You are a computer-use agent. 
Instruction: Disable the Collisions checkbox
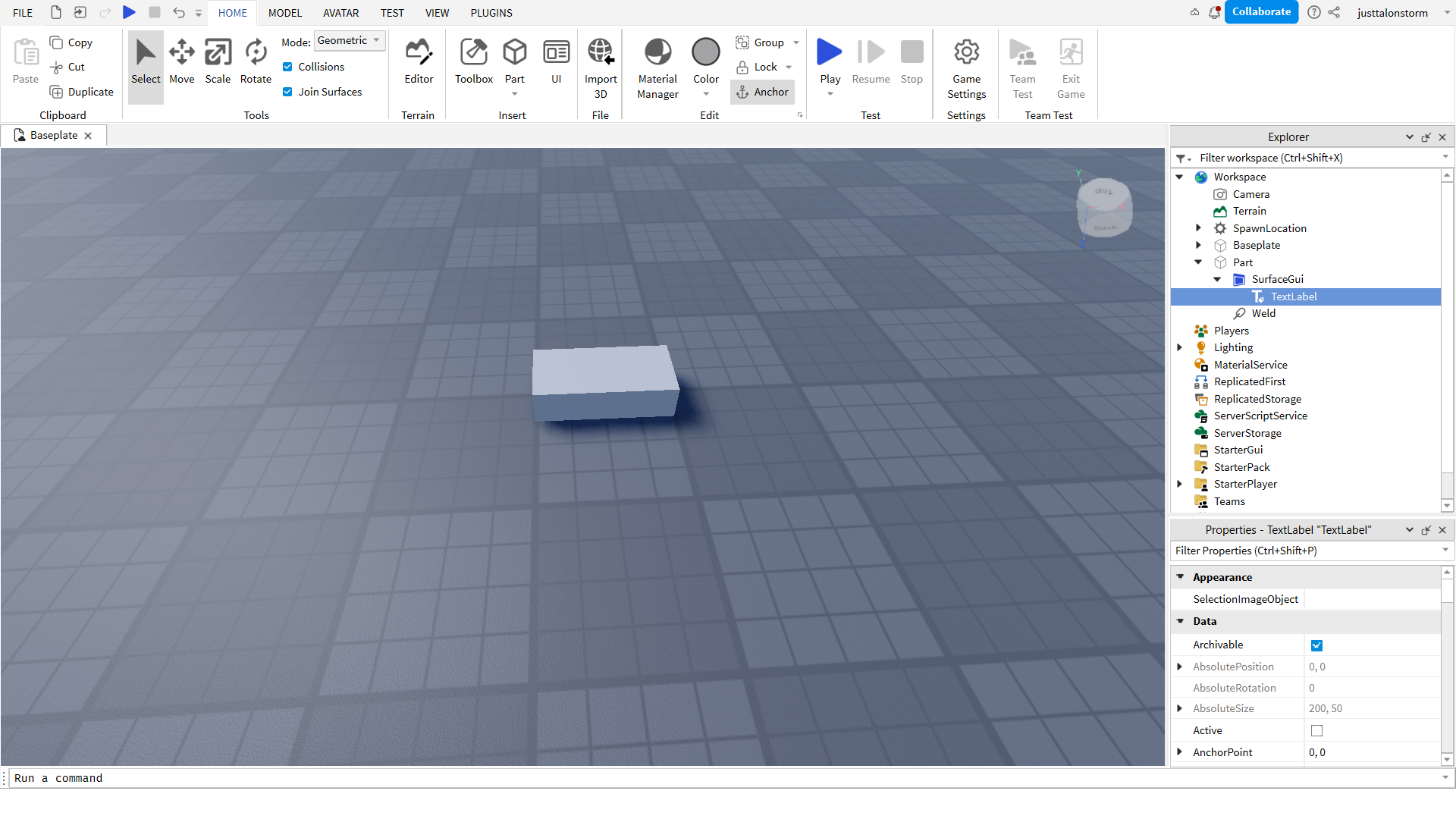coord(287,67)
